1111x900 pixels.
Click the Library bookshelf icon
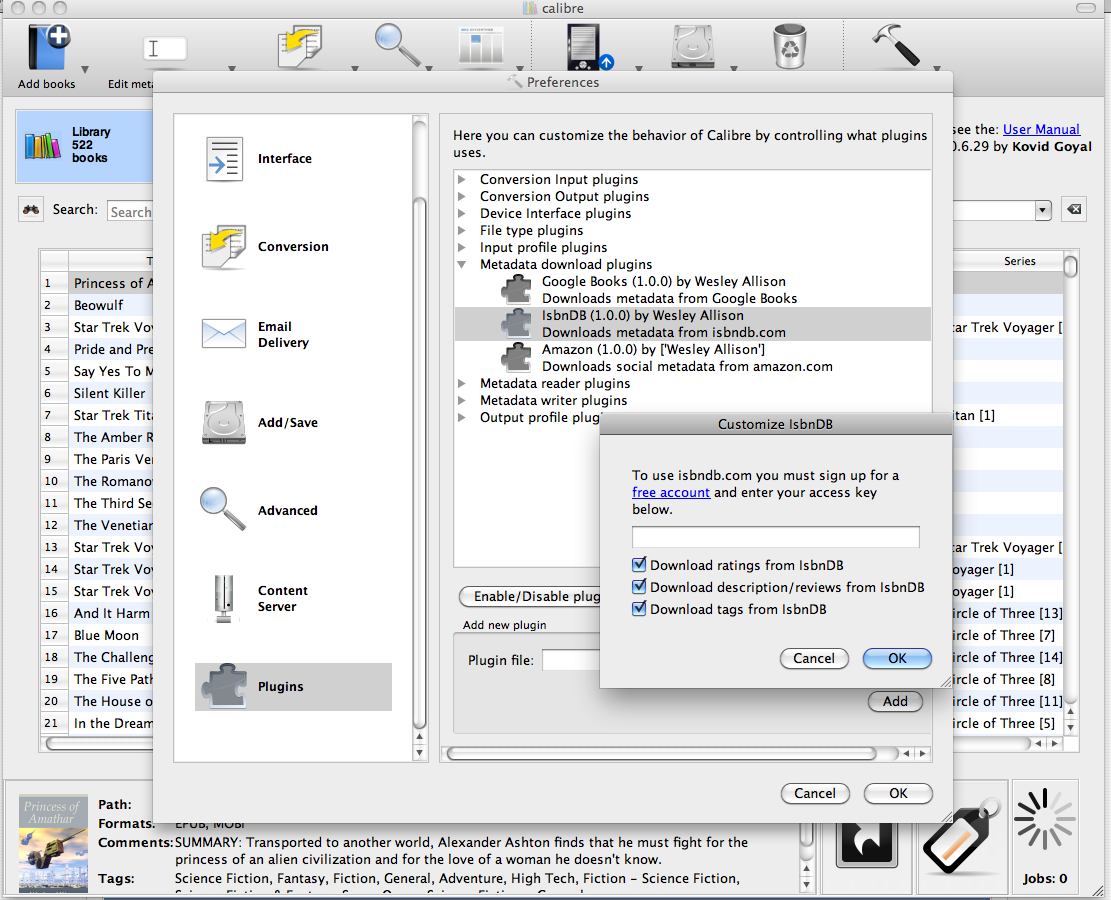coord(43,146)
